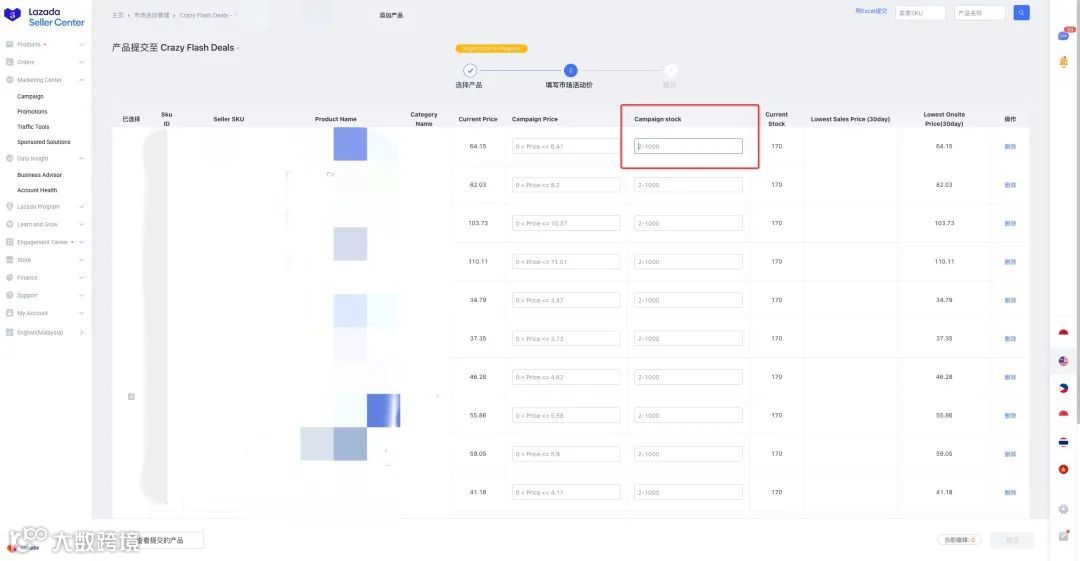
Task: Click the Marketing Center sidebar icon
Action: tap(10, 80)
